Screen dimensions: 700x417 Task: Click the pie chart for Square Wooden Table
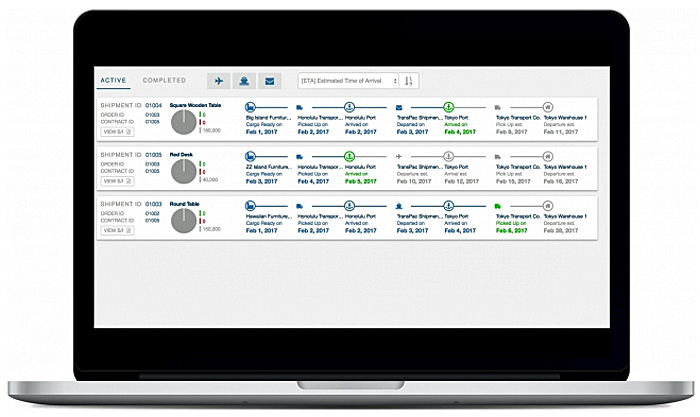coord(183,122)
